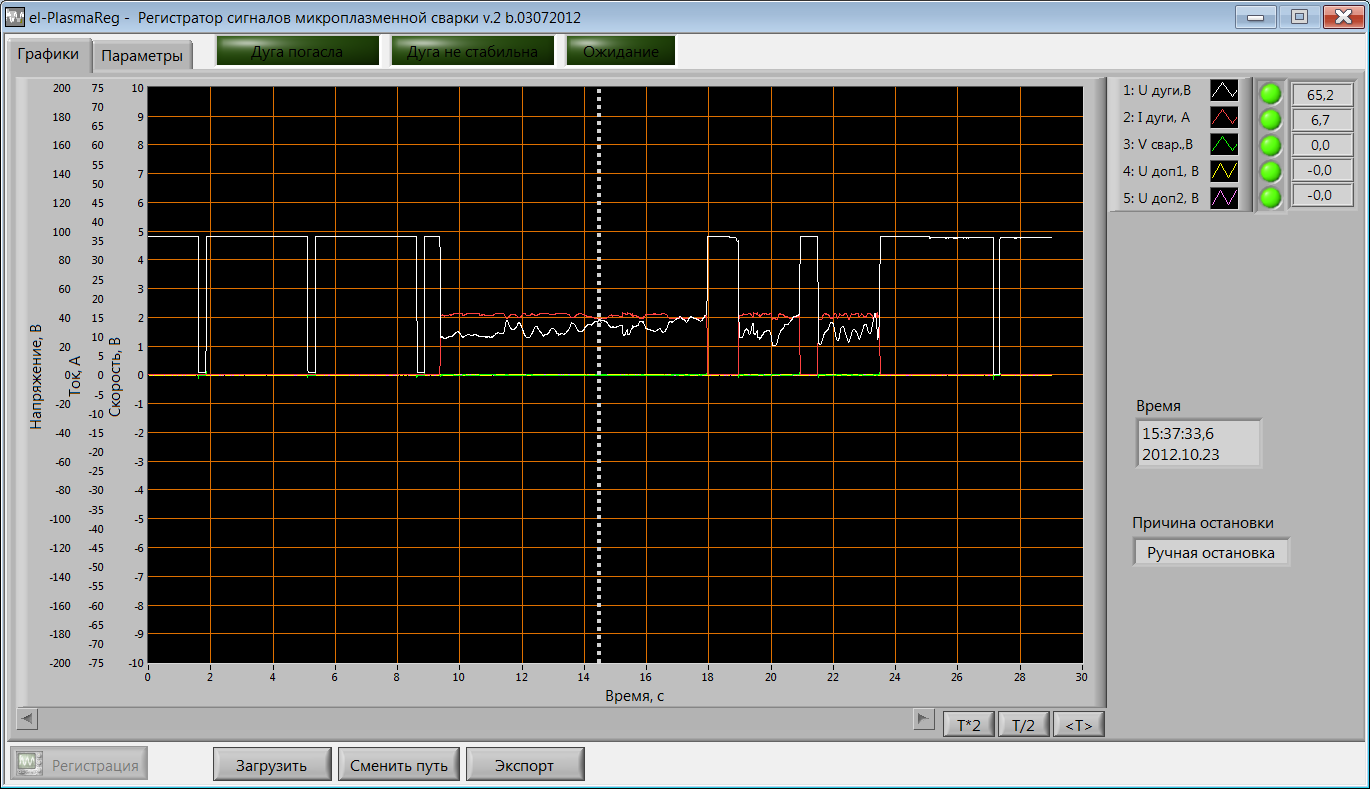Click the T*2 time scale button
The height and width of the screenshot is (789, 1370).
tap(968, 725)
